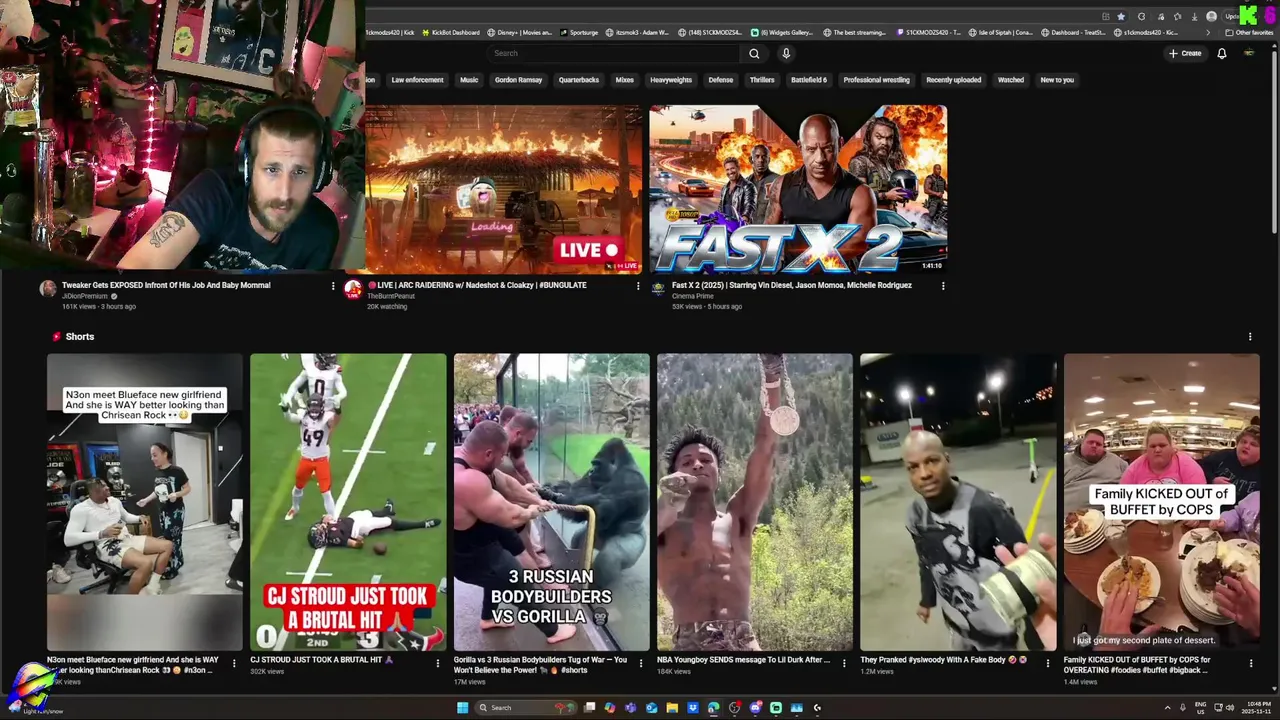Open options for ARC RAIDERING live video

tap(638, 286)
